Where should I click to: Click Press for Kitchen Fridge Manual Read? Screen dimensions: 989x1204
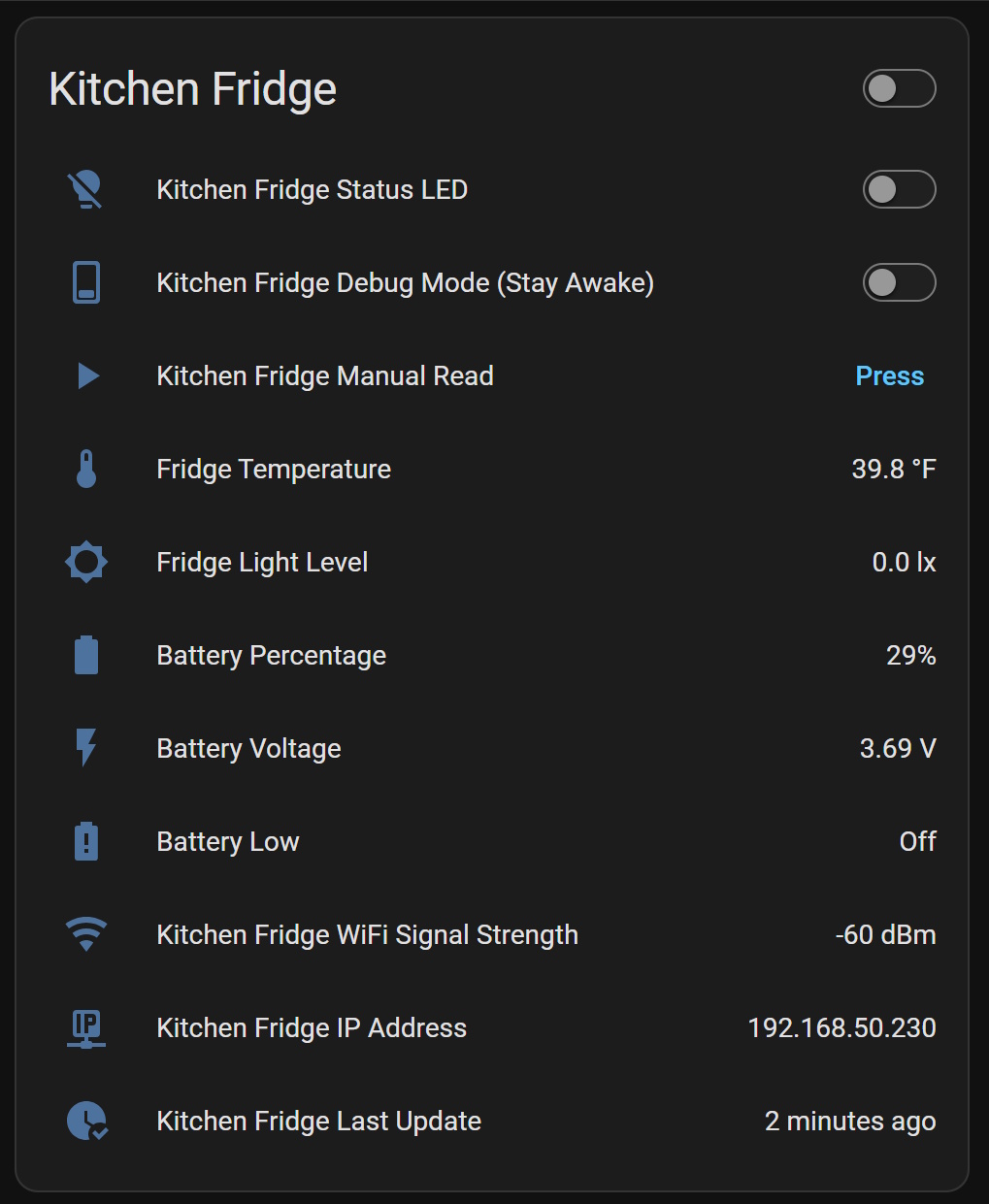pyautogui.click(x=890, y=375)
